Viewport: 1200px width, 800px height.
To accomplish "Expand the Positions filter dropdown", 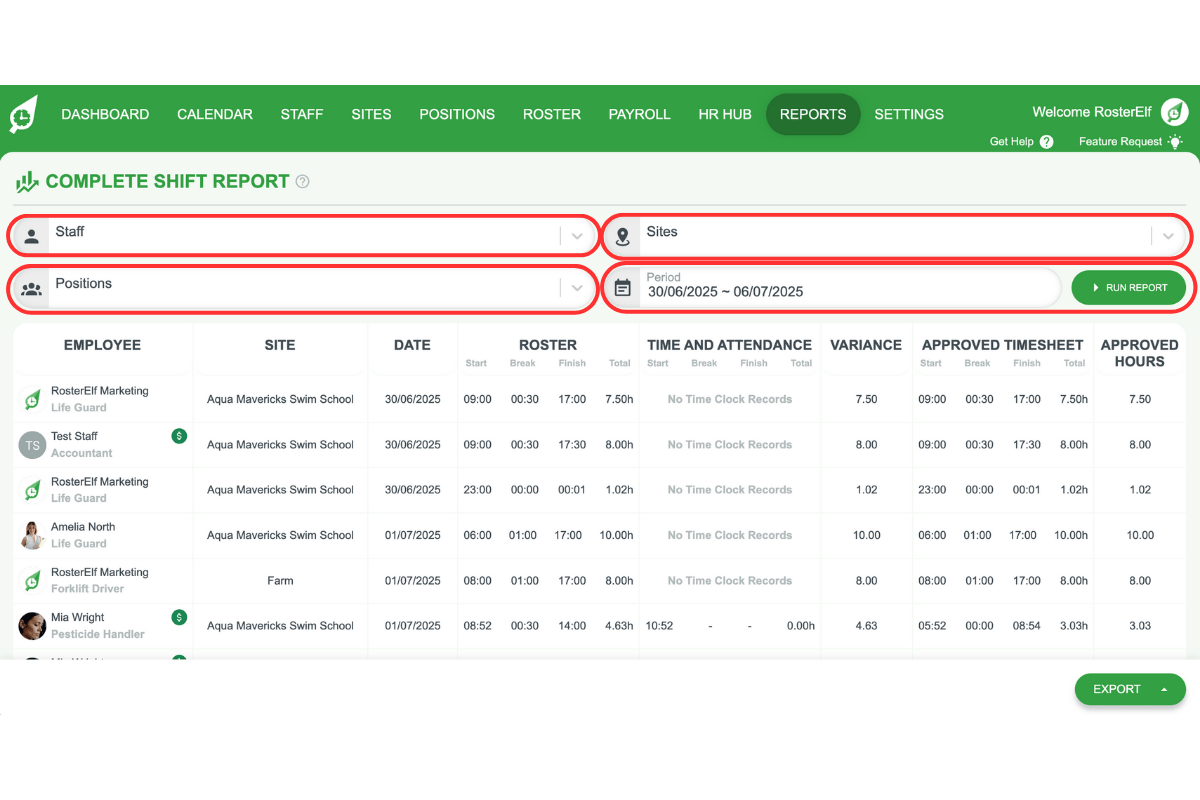I will pyautogui.click(x=577, y=289).
